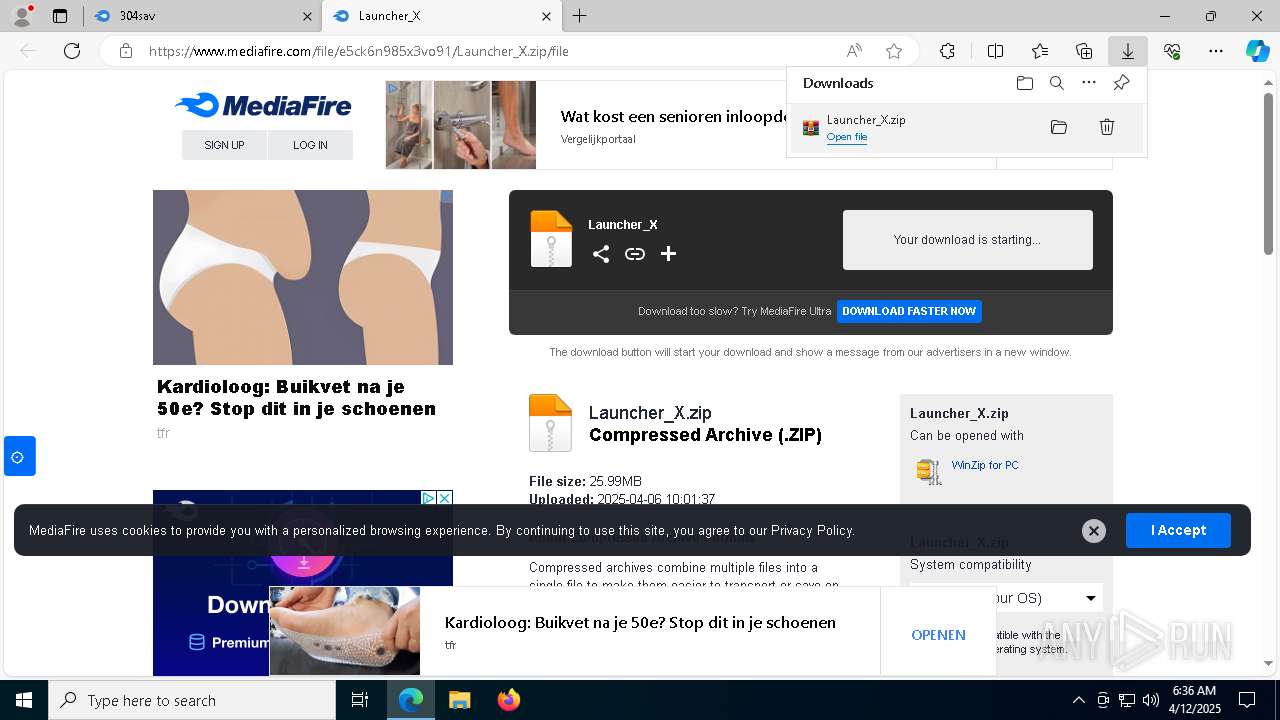
Task: Show hidden tray icons chevron
Action: [1078, 700]
